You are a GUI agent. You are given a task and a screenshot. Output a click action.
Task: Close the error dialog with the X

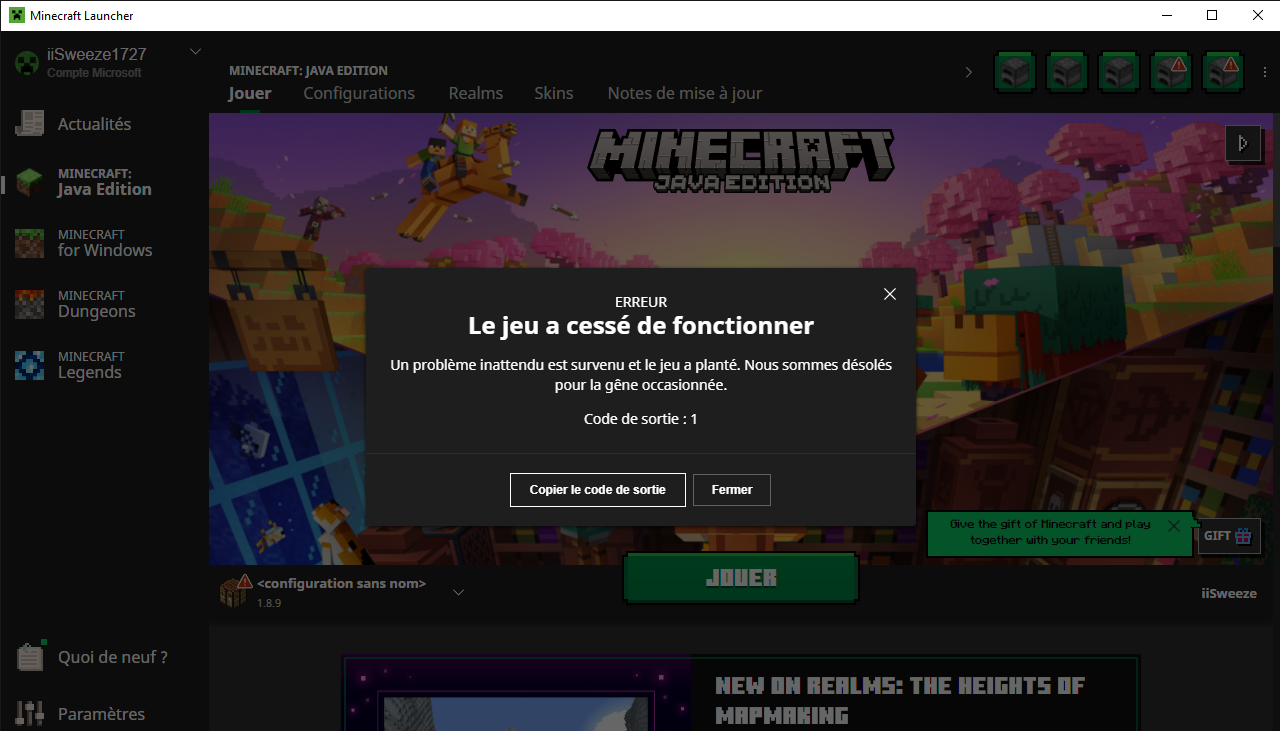point(890,294)
